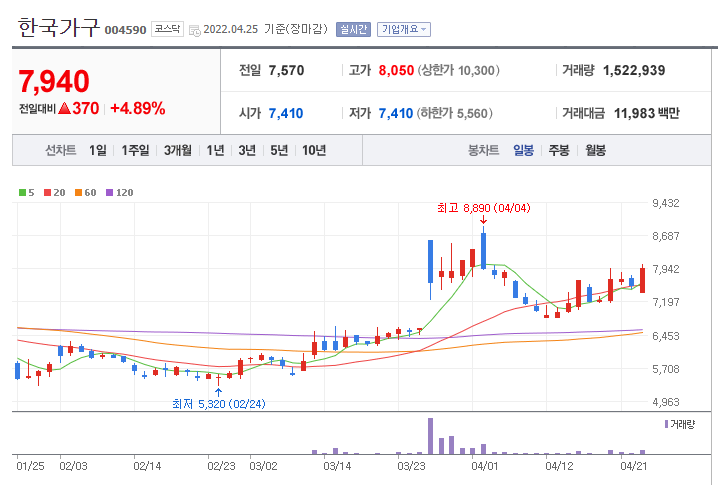The image size is (718, 485).
Task: Click the 최고 8,890 (04/04) chart label
Action: pos(484,208)
